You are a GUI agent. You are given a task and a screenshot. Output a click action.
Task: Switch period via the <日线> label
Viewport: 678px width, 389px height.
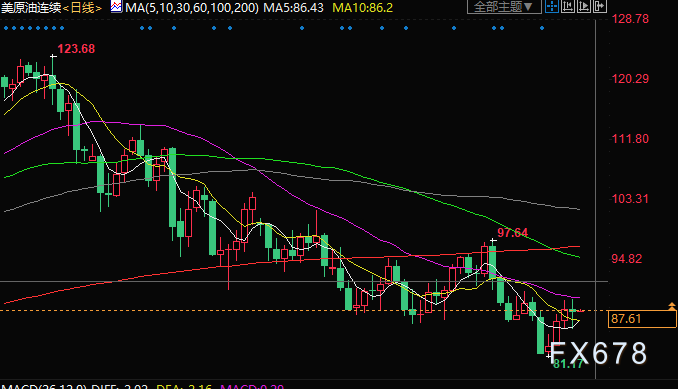point(82,7)
